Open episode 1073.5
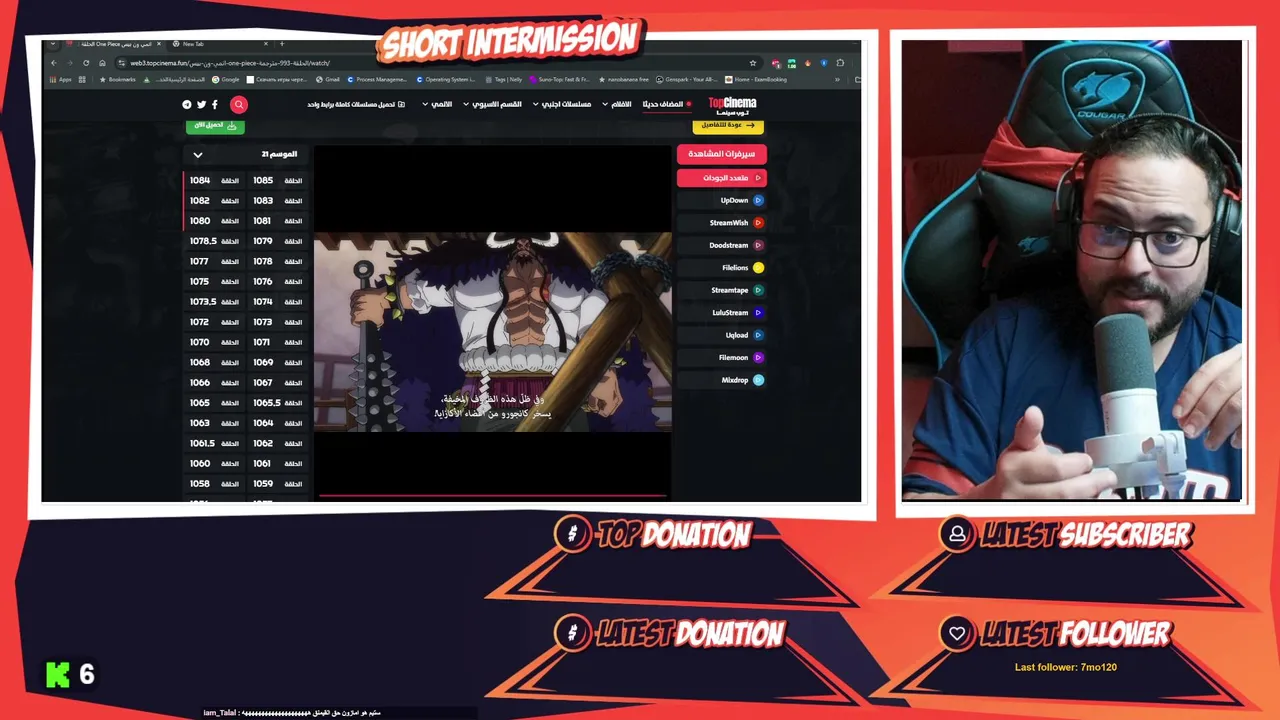The height and width of the screenshot is (720, 1280). (x=214, y=302)
